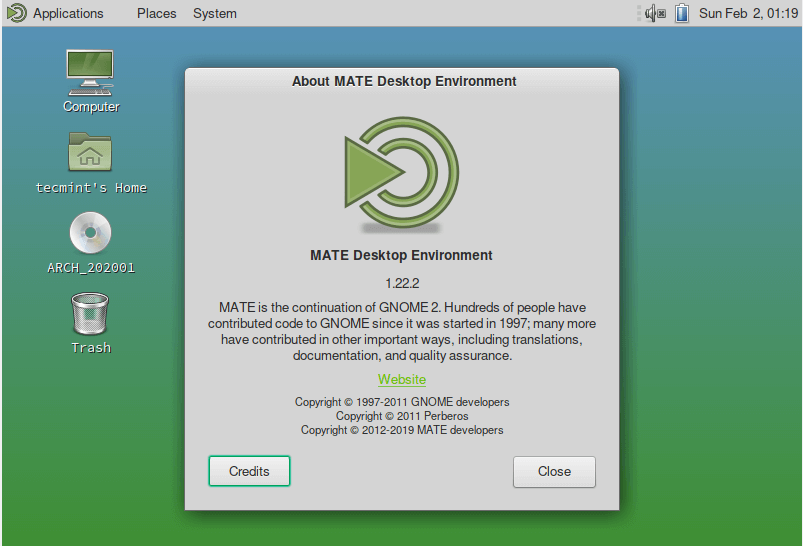Select the ARCH_202001 disc icon
The width and height of the screenshot is (803, 546).
point(90,233)
